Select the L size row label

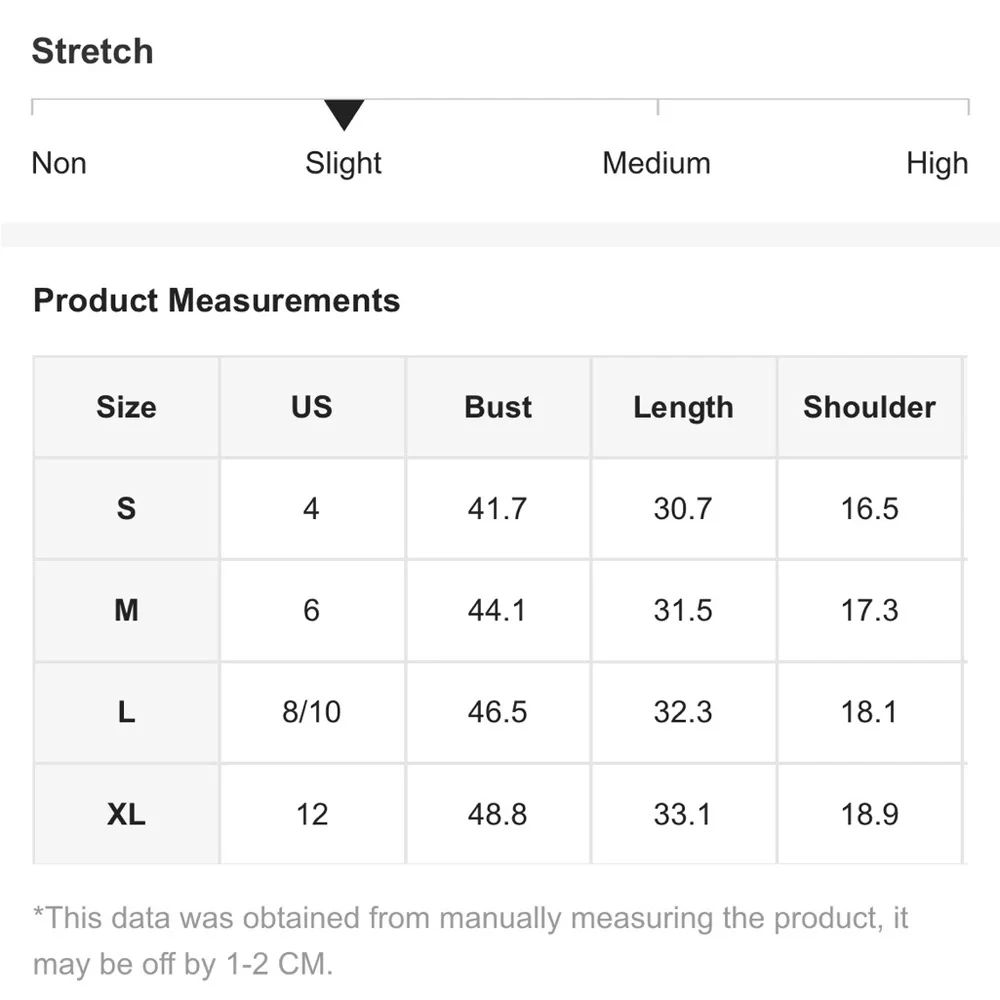pos(126,712)
